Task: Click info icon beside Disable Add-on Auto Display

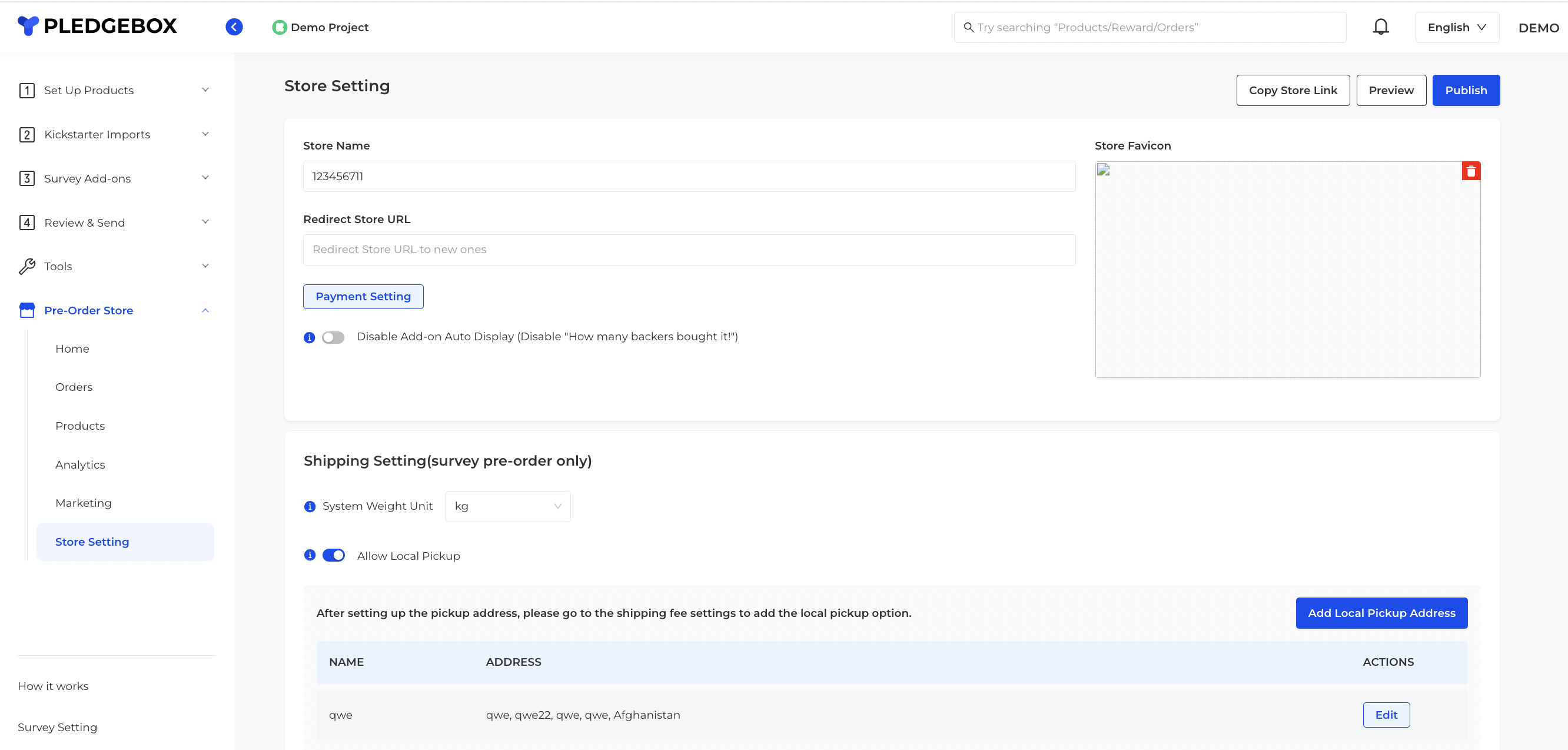Action: coord(309,337)
